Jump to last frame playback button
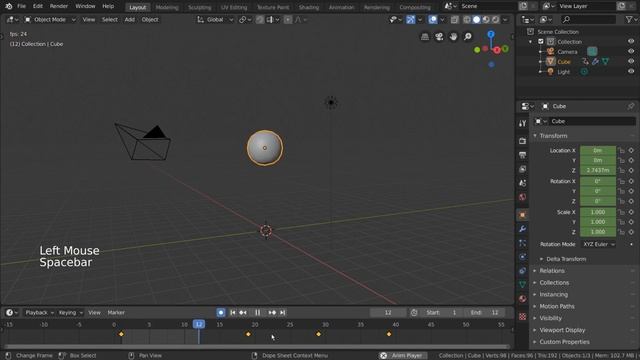The height and width of the screenshot is (360, 640). [x=282, y=313]
